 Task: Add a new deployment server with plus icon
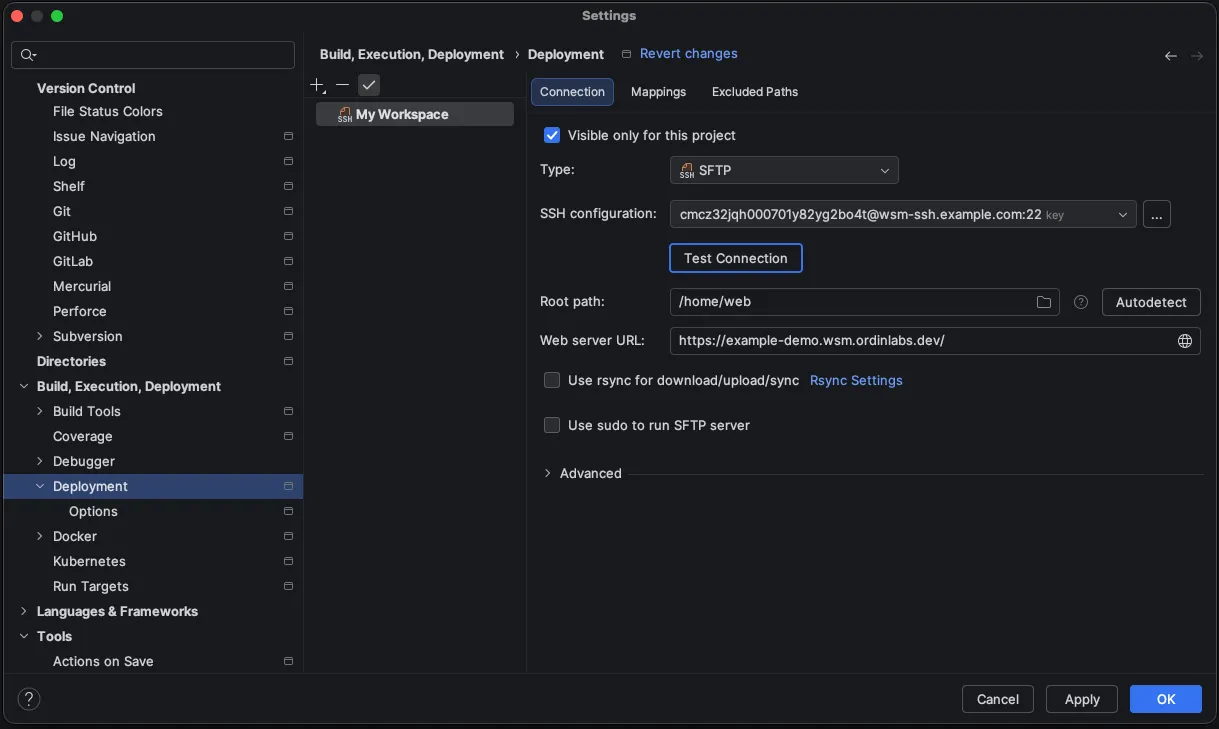(318, 86)
